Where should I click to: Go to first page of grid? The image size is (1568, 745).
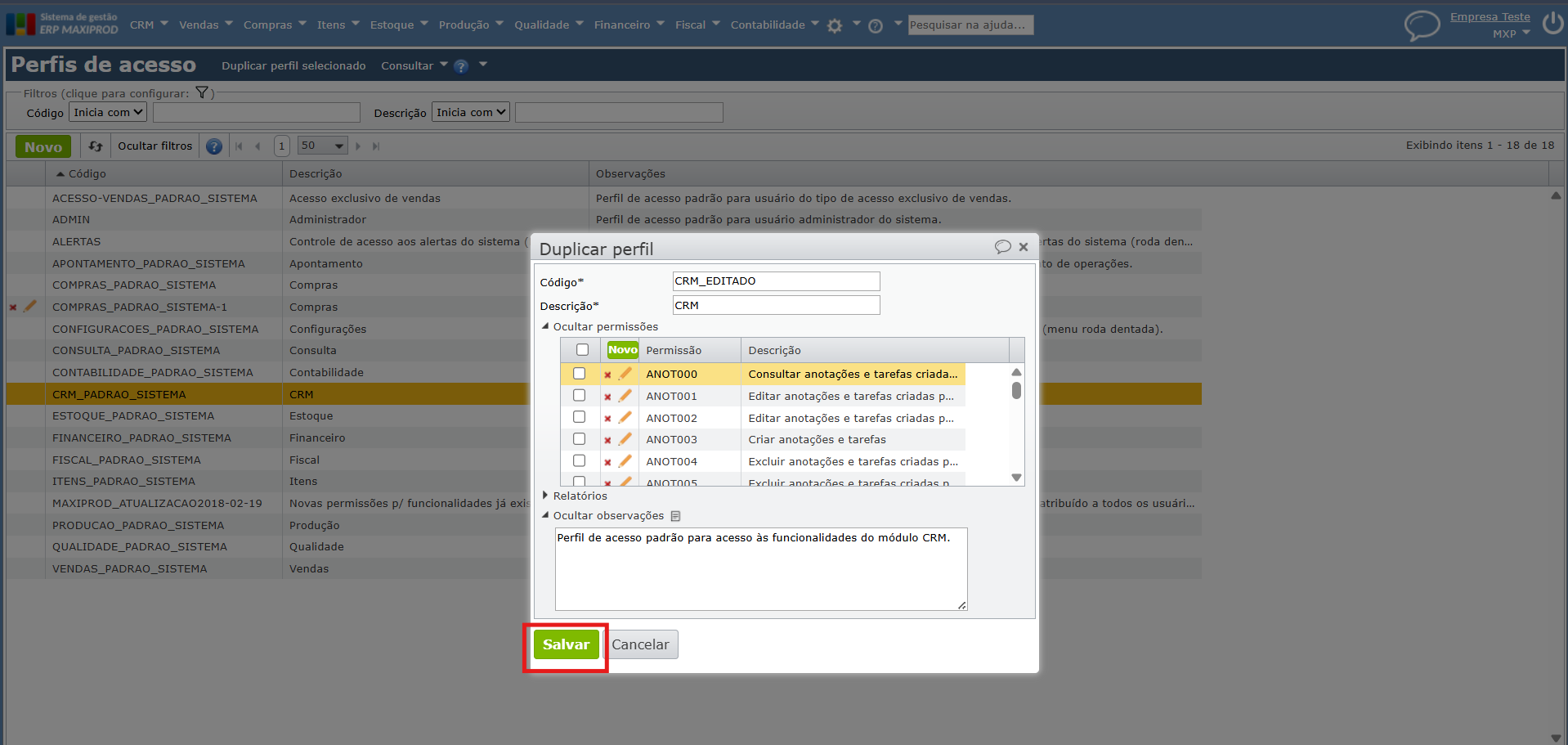point(239,146)
